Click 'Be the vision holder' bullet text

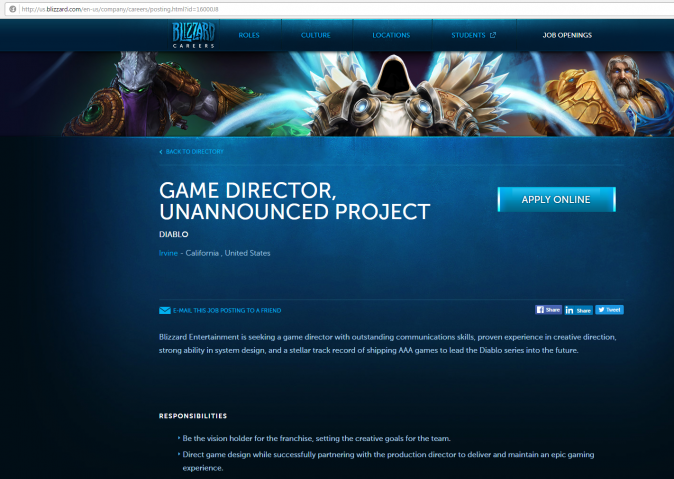tap(316, 439)
